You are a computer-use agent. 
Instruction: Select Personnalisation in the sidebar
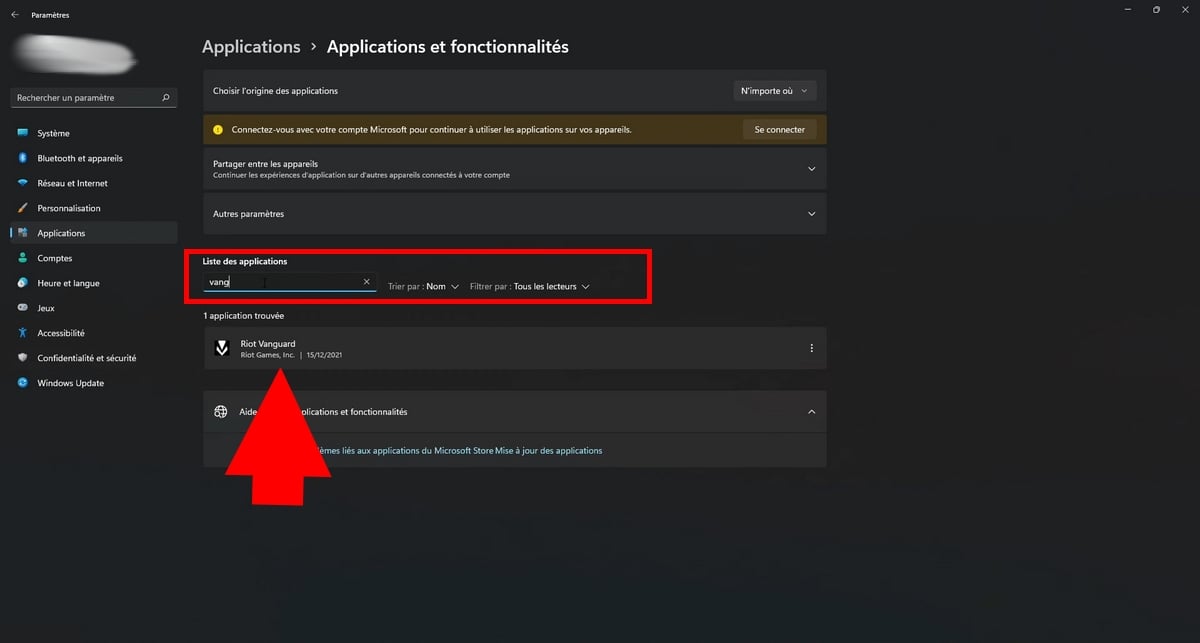[x=68, y=208]
